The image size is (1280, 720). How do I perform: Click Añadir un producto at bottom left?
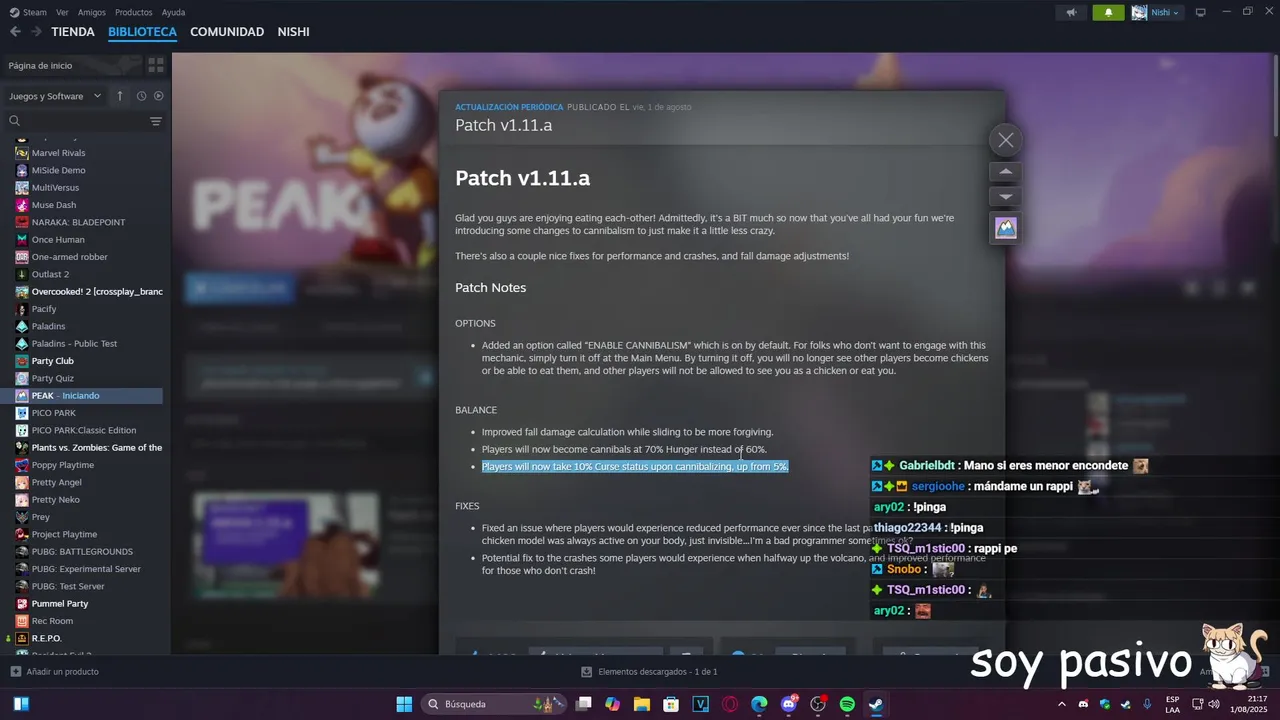click(54, 672)
